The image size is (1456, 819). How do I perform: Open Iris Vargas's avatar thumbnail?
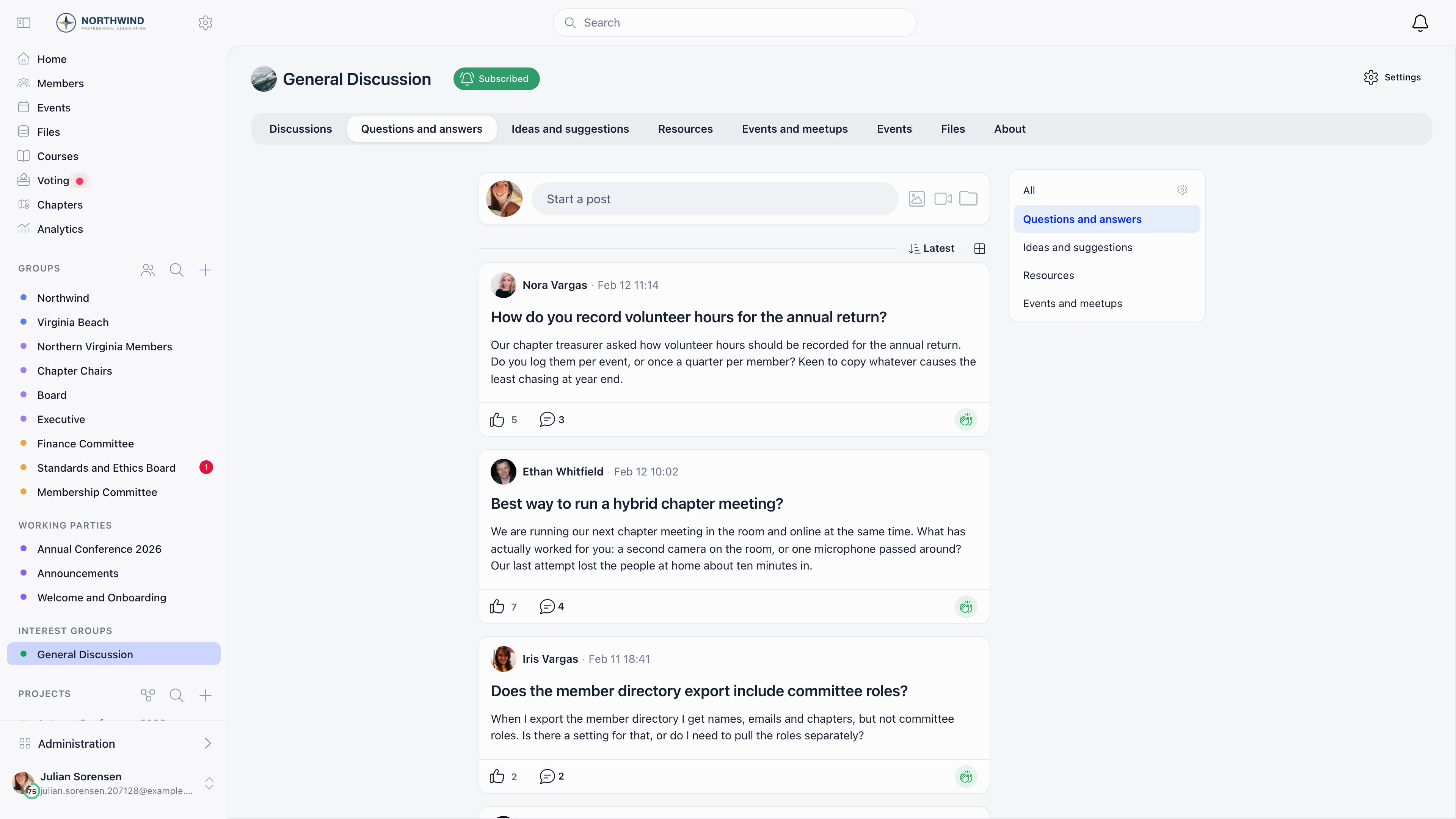(503, 659)
